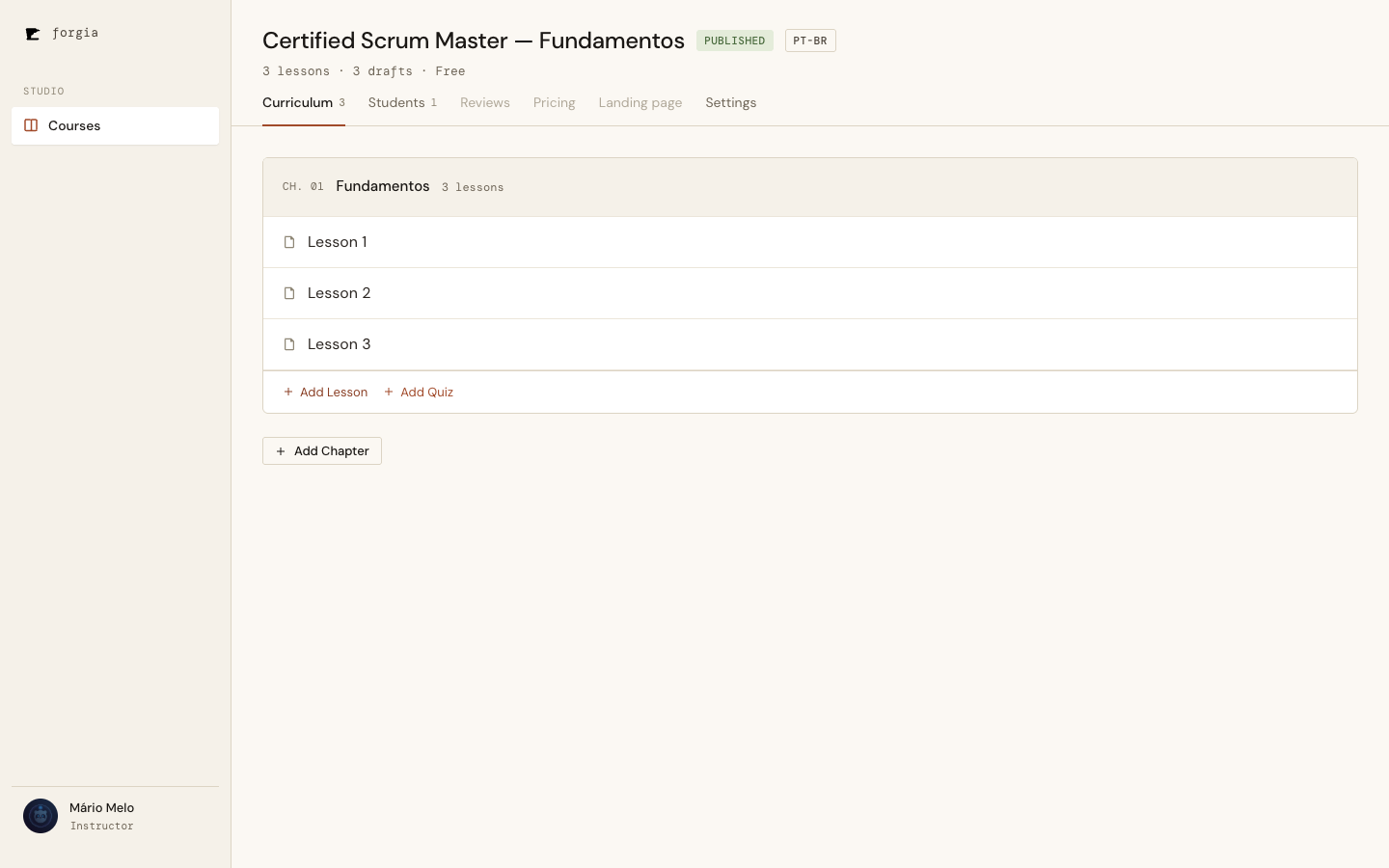1389x868 pixels.
Task: Click the Mário Melo user name
Action: tap(102, 808)
